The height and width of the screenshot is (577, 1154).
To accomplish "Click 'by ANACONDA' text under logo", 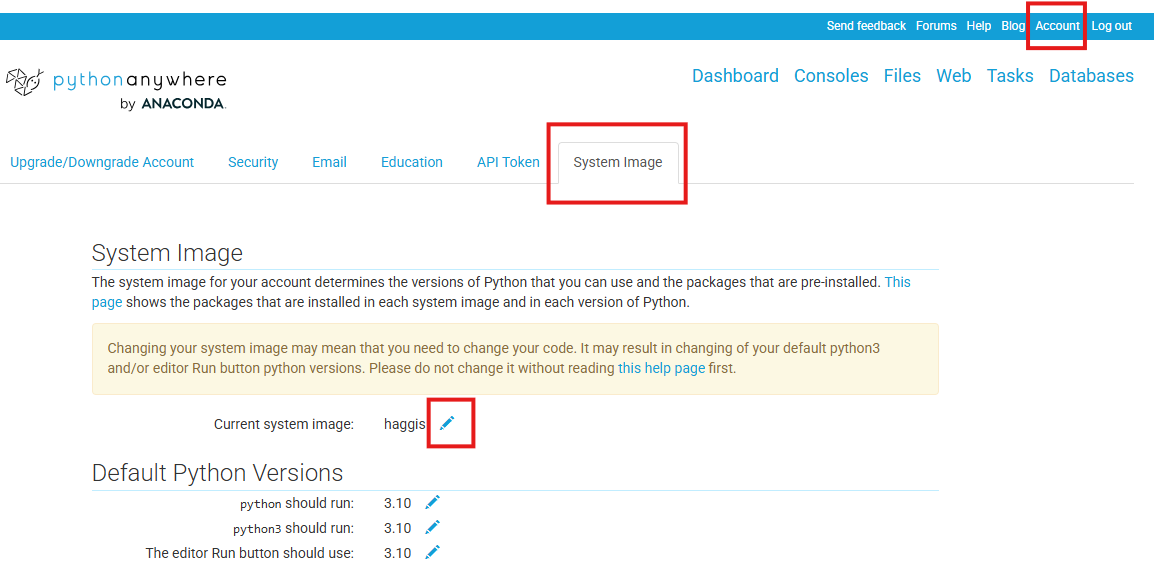I will point(173,104).
